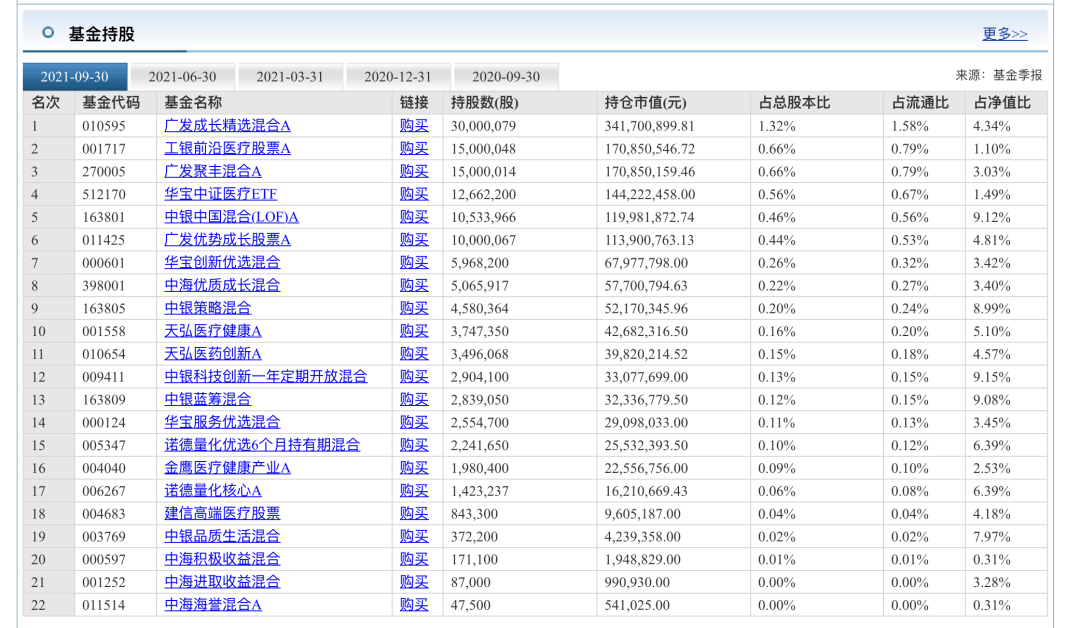Click 购买 for 诺德量化优选6个月持有期混合
1080x628 pixels.
point(414,445)
